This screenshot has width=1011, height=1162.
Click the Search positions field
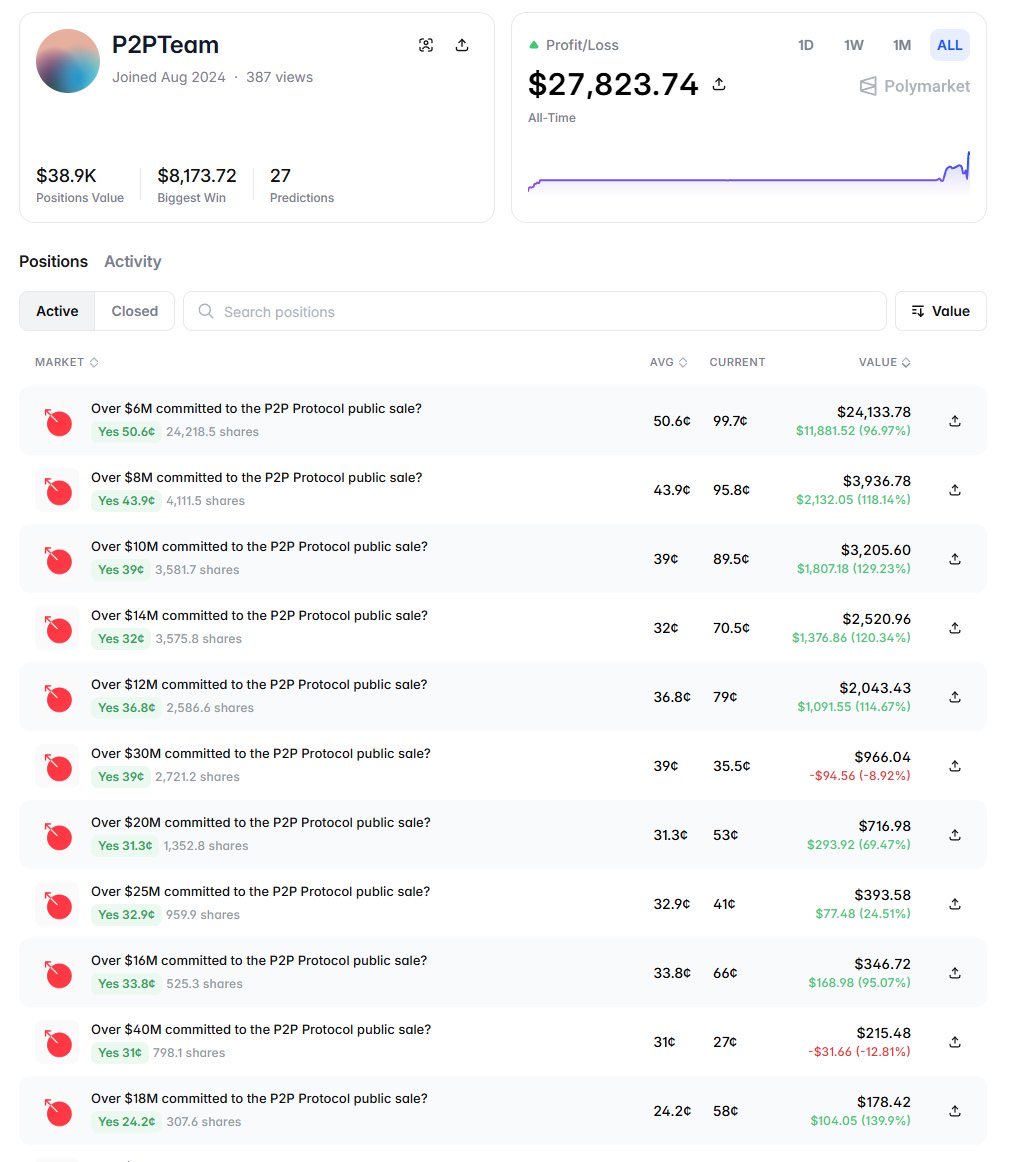click(x=534, y=311)
